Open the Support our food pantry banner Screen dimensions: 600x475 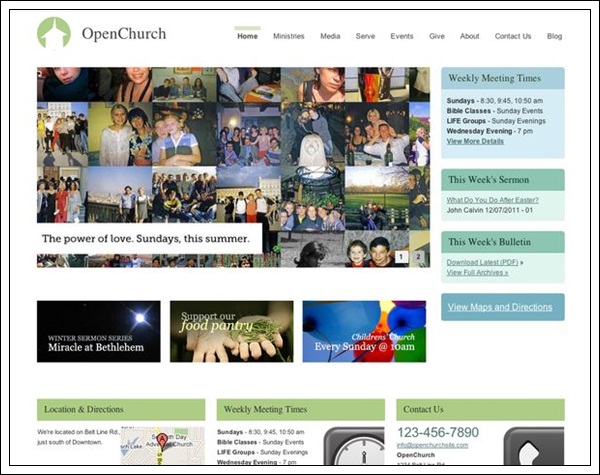[x=232, y=331]
